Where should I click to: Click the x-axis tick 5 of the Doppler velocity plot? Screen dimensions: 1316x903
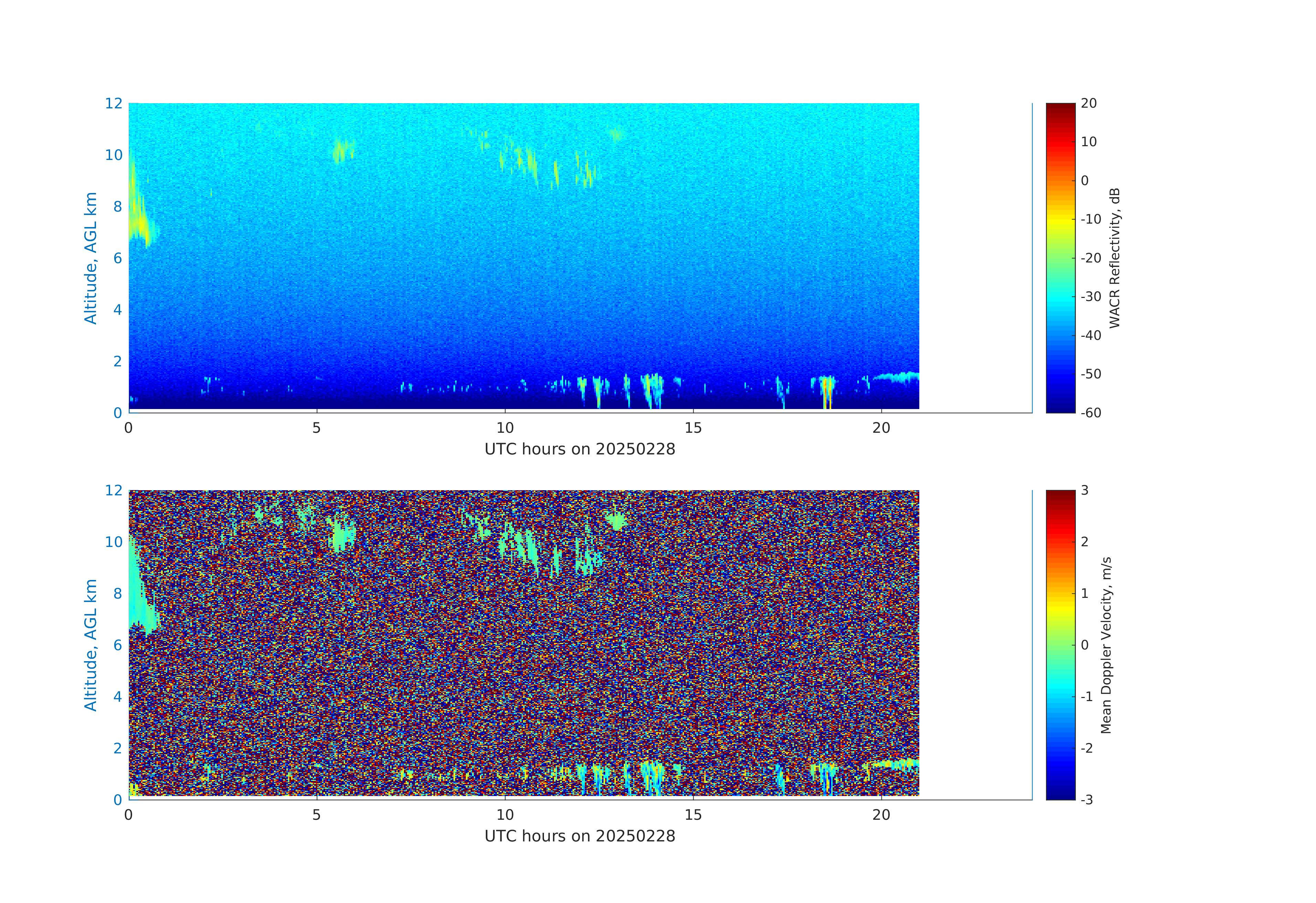[317, 815]
